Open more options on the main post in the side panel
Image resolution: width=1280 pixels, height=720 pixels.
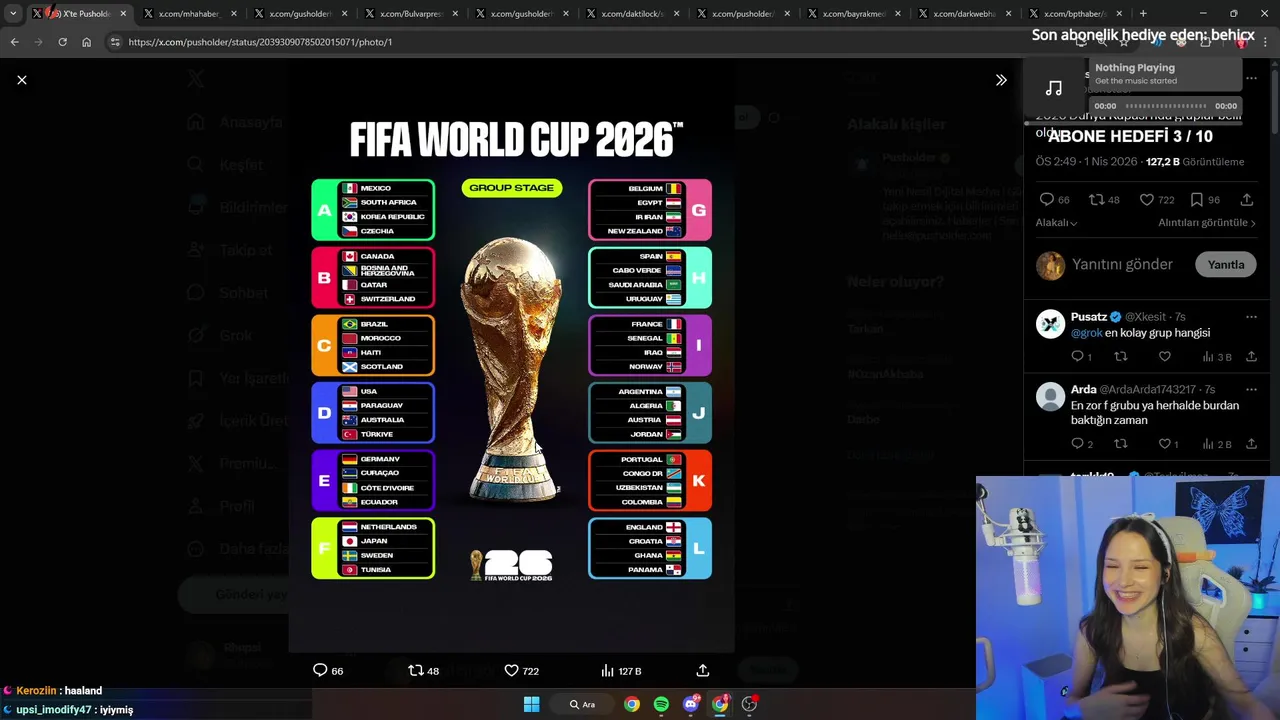(1251, 78)
